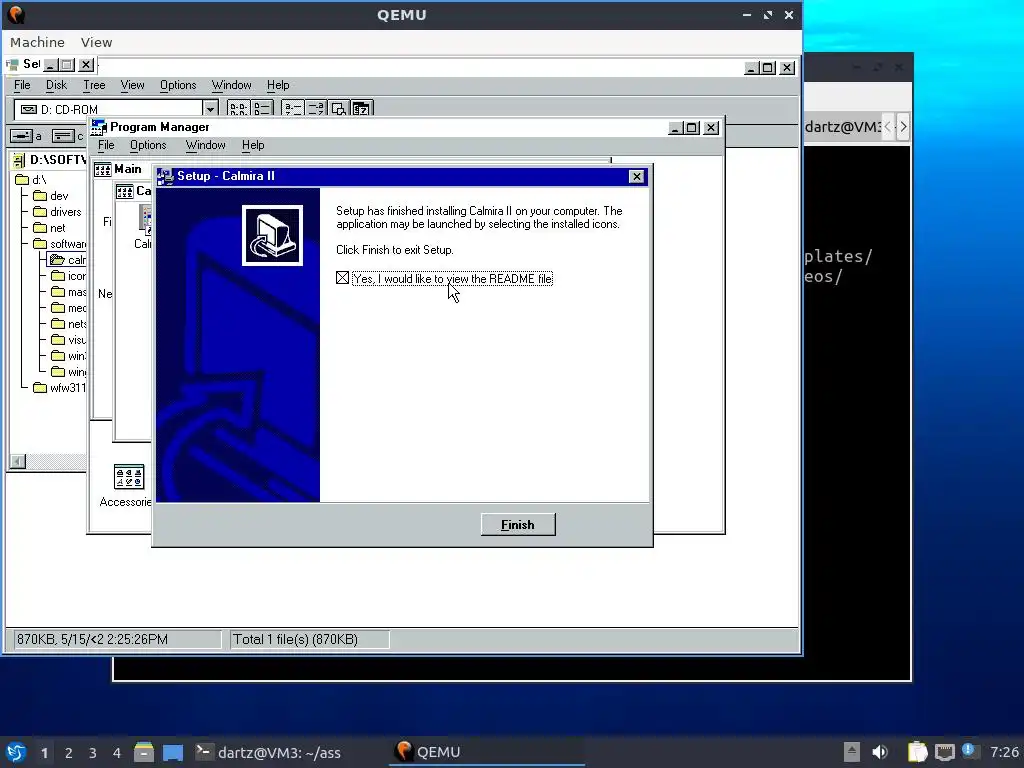
Task: Open File menu in Program Manager
Action: point(106,145)
